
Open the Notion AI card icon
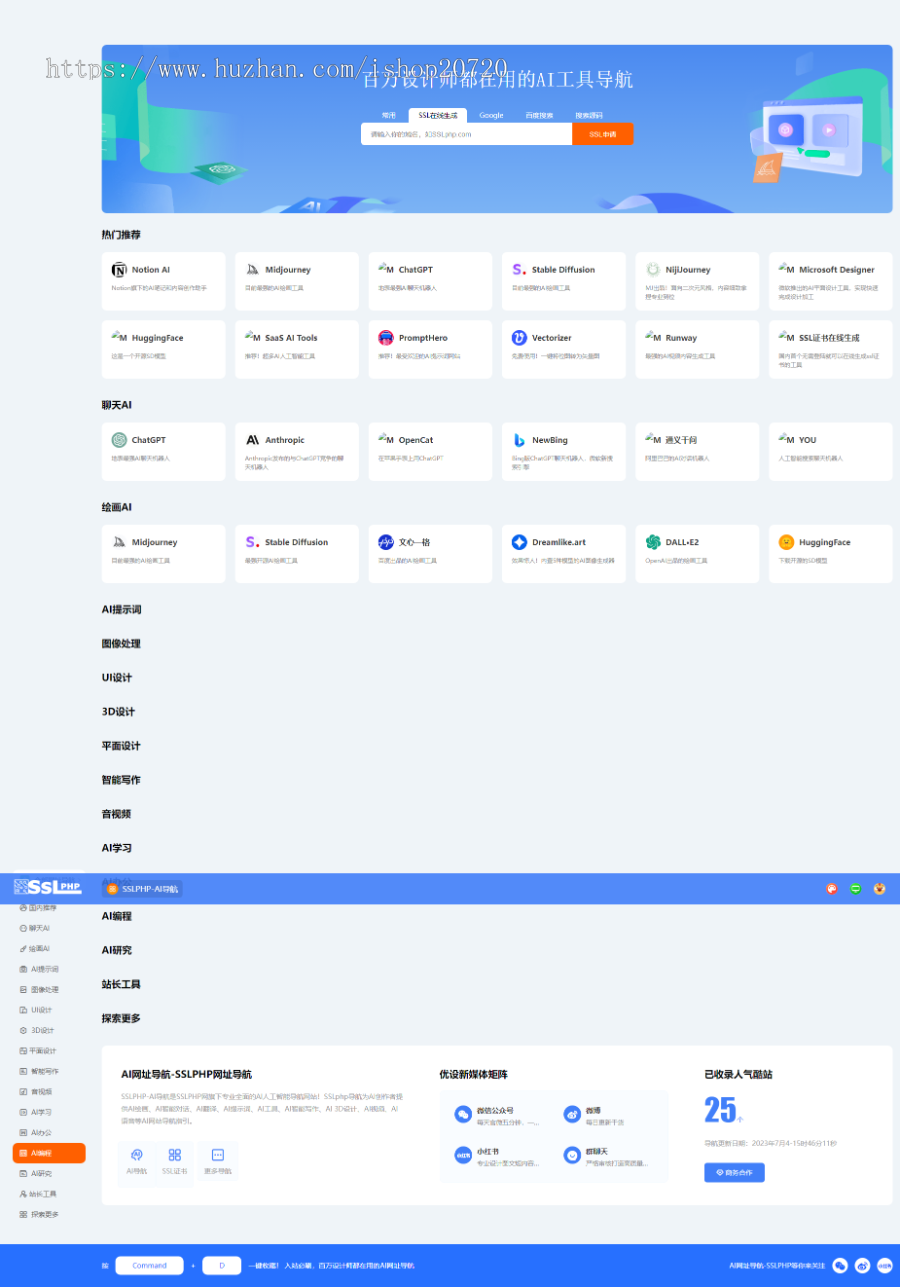click(x=119, y=270)
